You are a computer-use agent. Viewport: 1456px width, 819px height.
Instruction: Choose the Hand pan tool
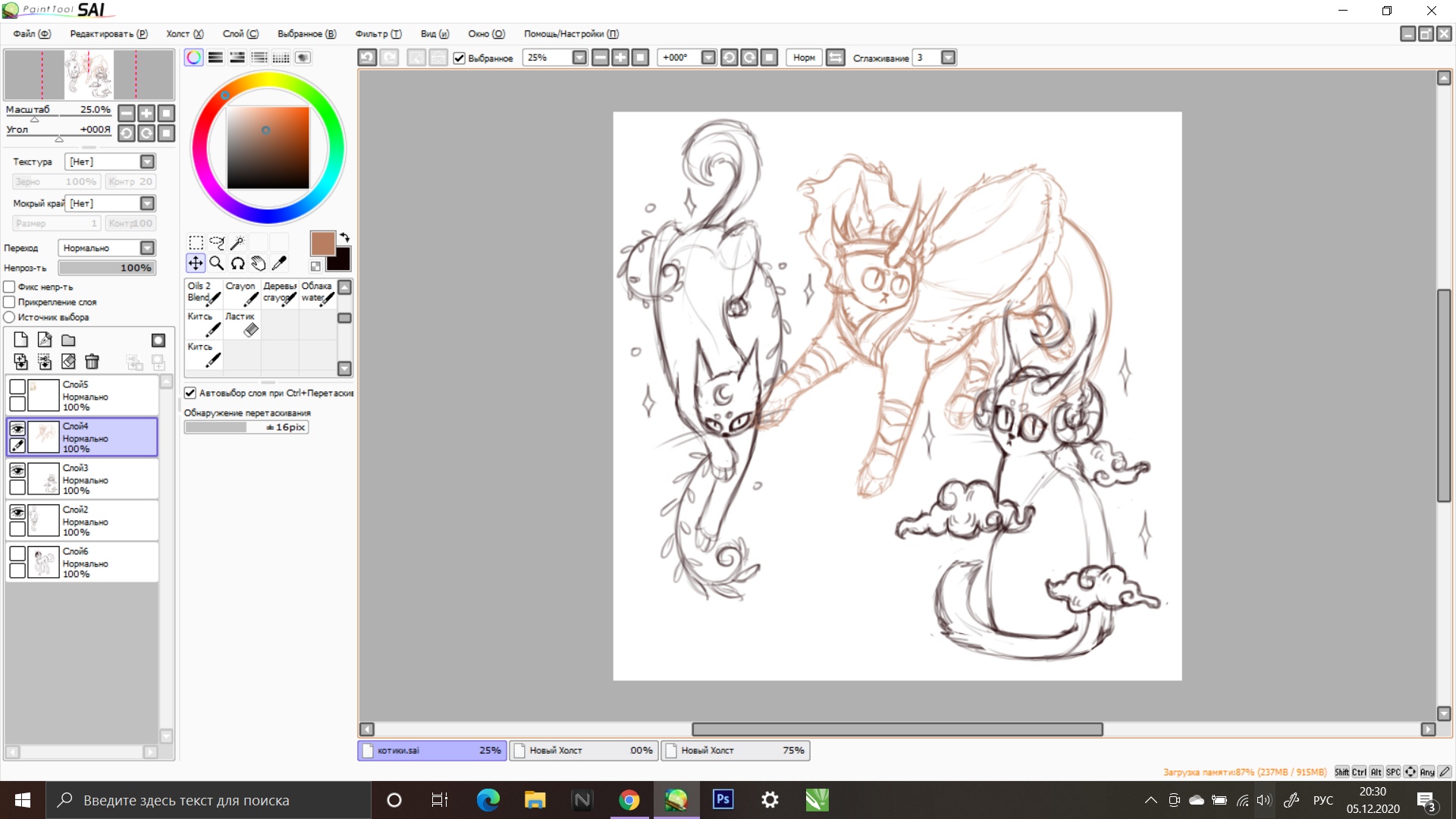259,263
